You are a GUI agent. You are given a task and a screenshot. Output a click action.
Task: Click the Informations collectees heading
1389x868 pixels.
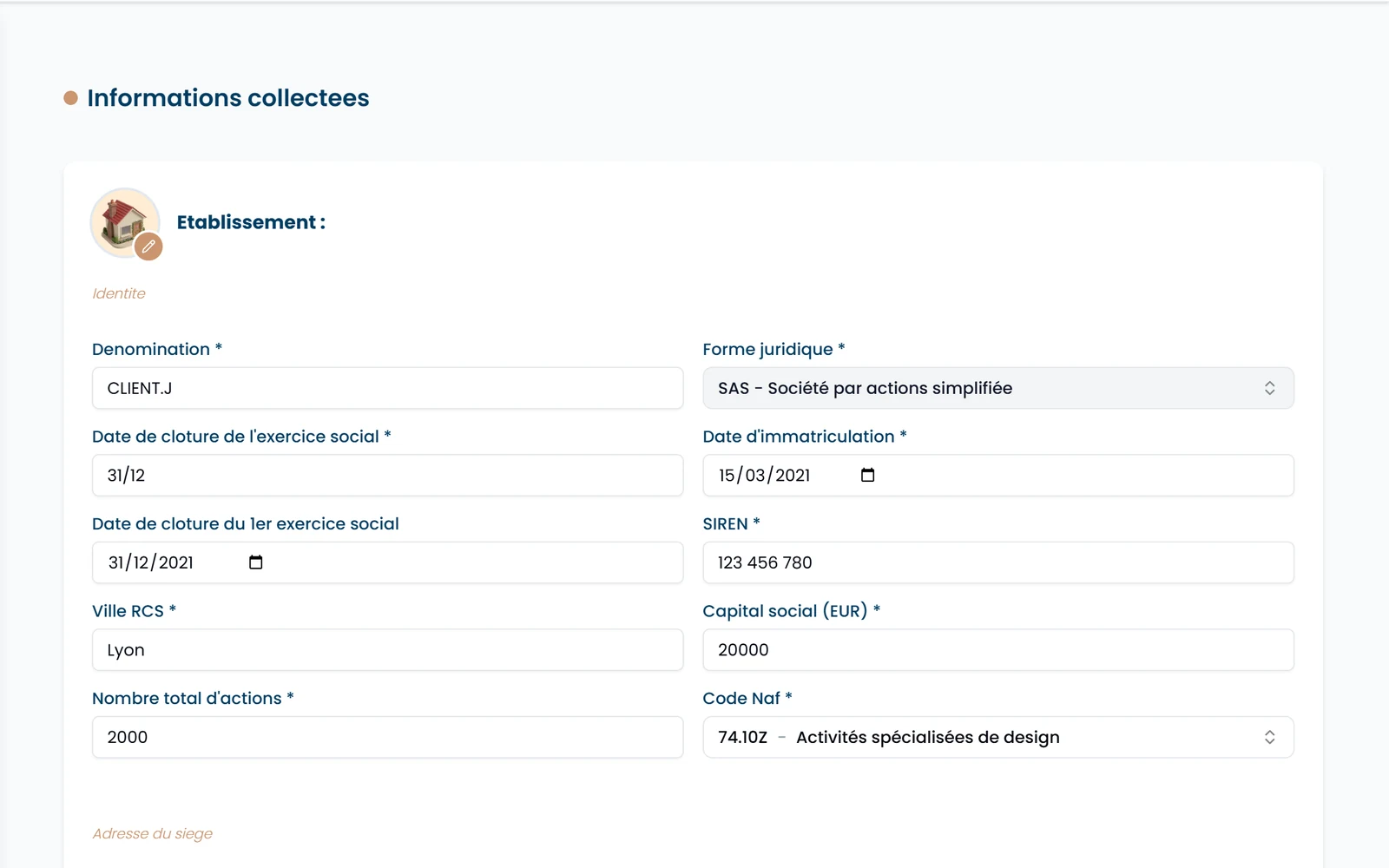(228, 98)
